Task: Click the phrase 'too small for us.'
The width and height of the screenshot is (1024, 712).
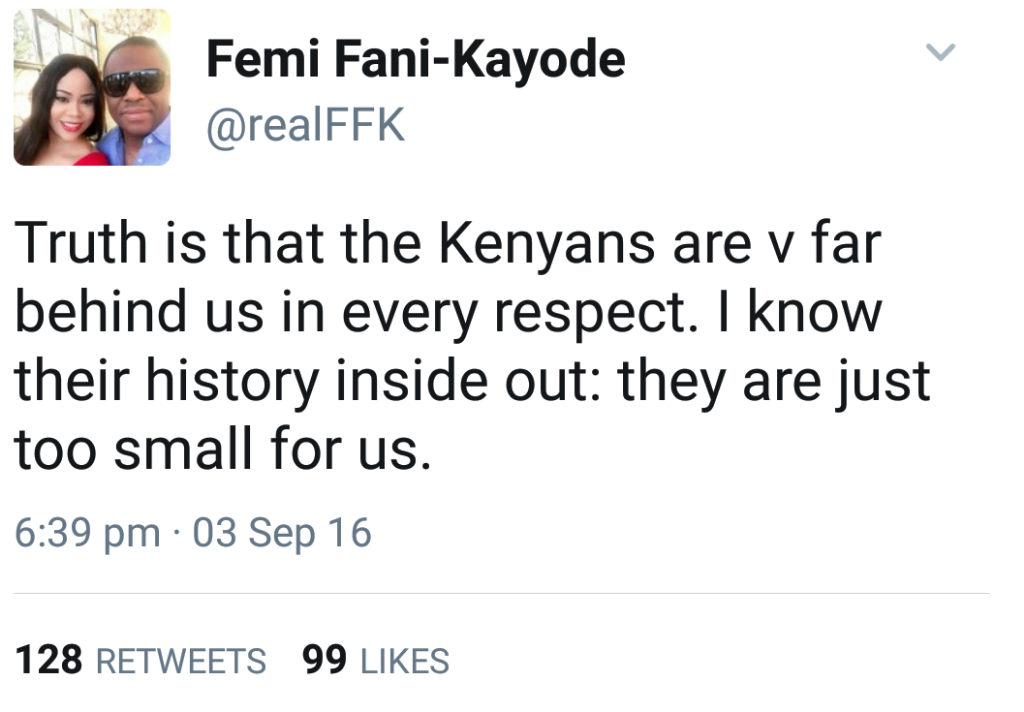Action: click(x=222, y=452)
